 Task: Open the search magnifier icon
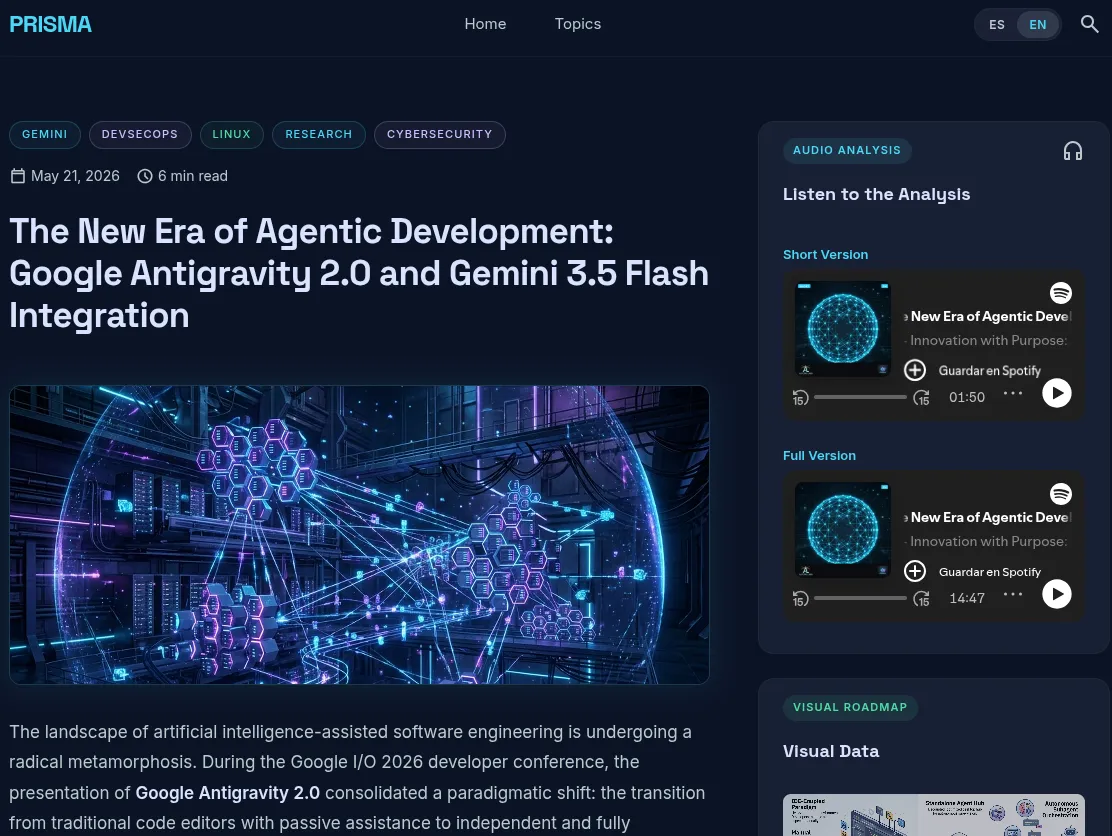click(x=1089, y=24)
